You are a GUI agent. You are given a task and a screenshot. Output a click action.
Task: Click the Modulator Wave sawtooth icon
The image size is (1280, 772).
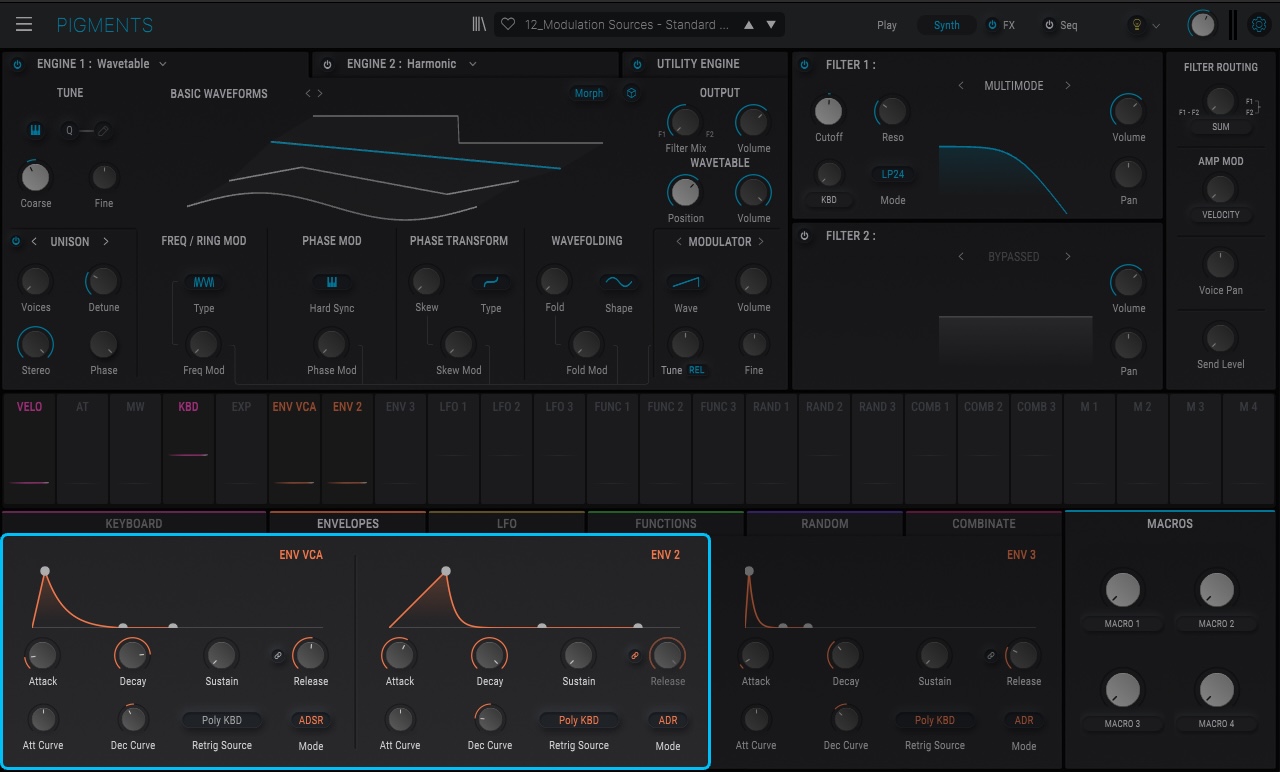686,283
